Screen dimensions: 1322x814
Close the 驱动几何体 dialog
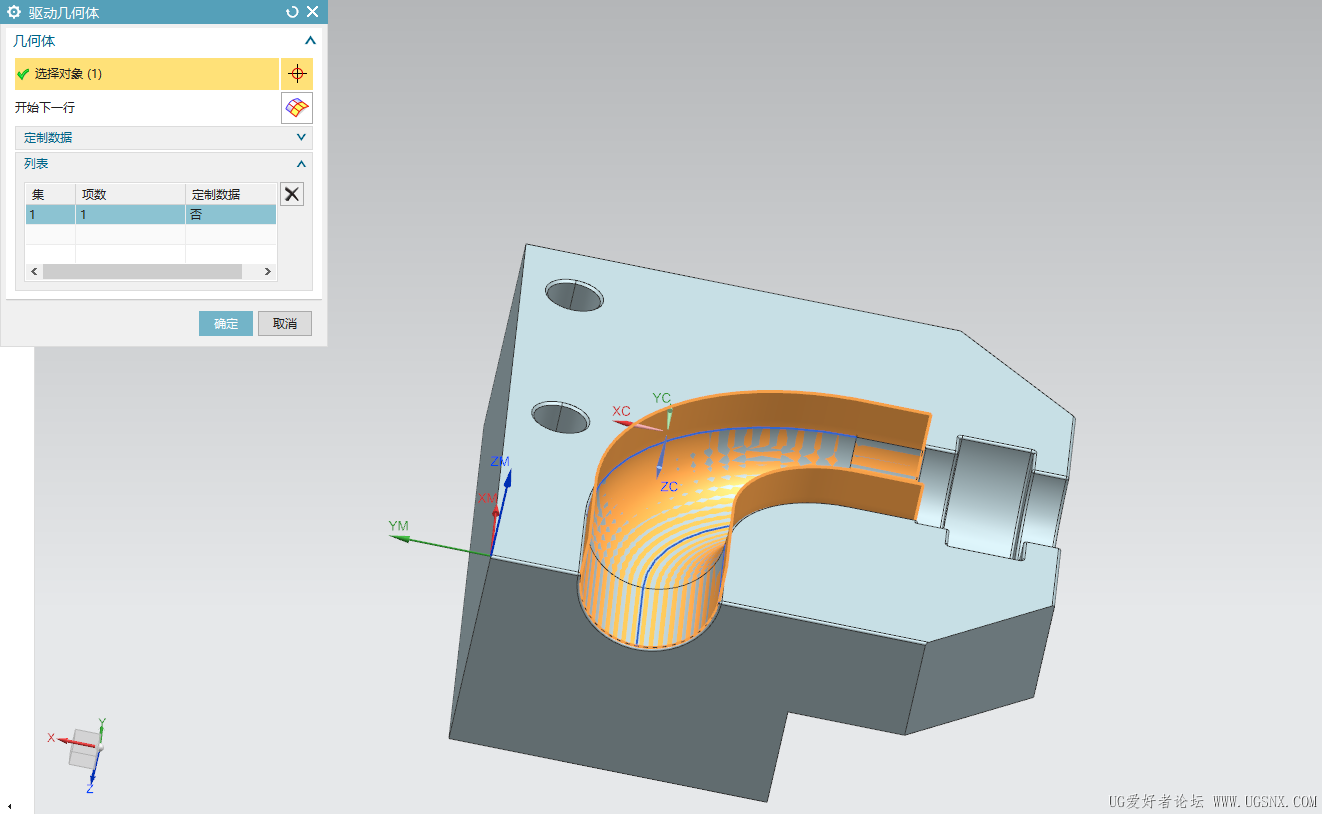(313, 12)
